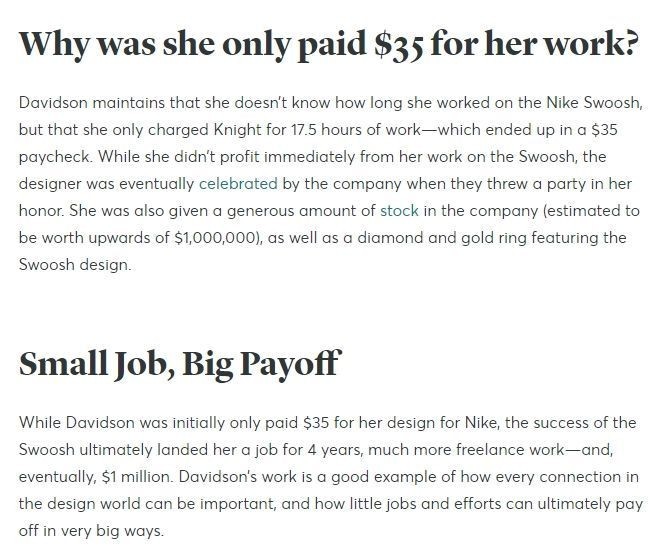Viewport: 671px width, 551px height.
Task: Follow the "stock" link
Action: [399, 211]
